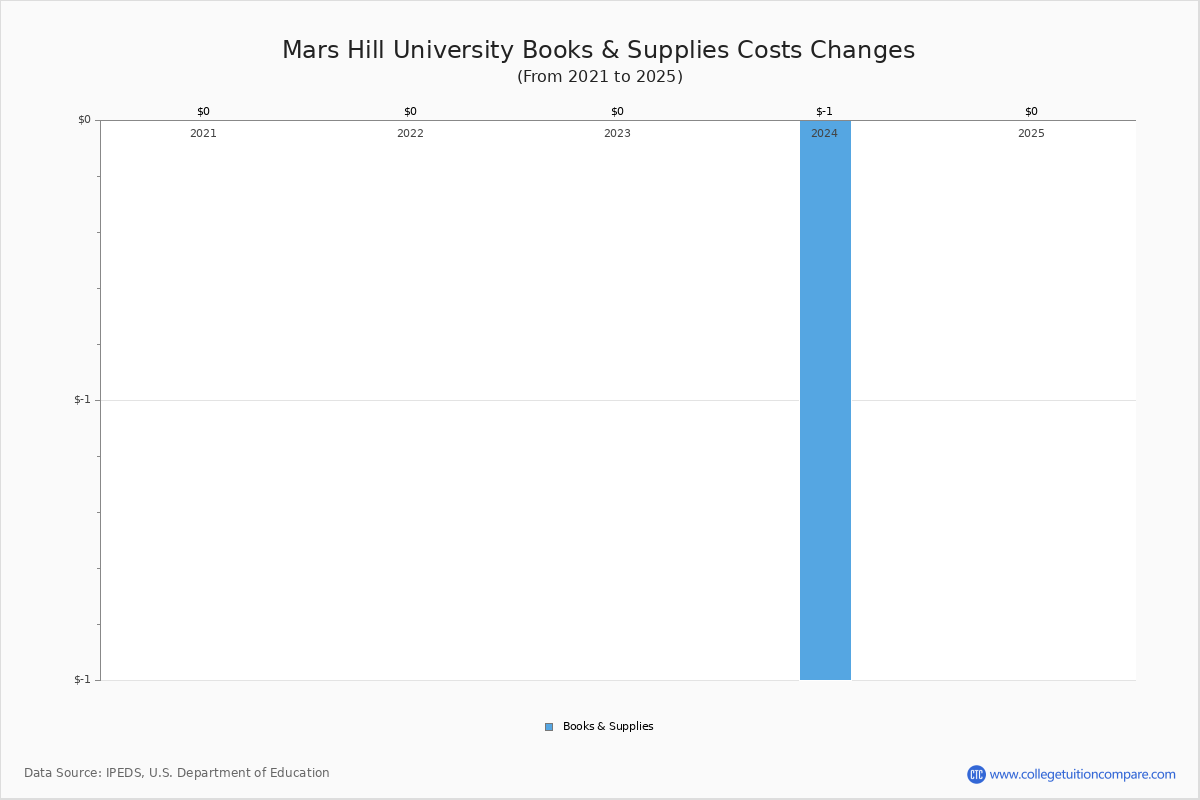Click the 2023 year axis label
1200x800 pixels.
[617, 133]
